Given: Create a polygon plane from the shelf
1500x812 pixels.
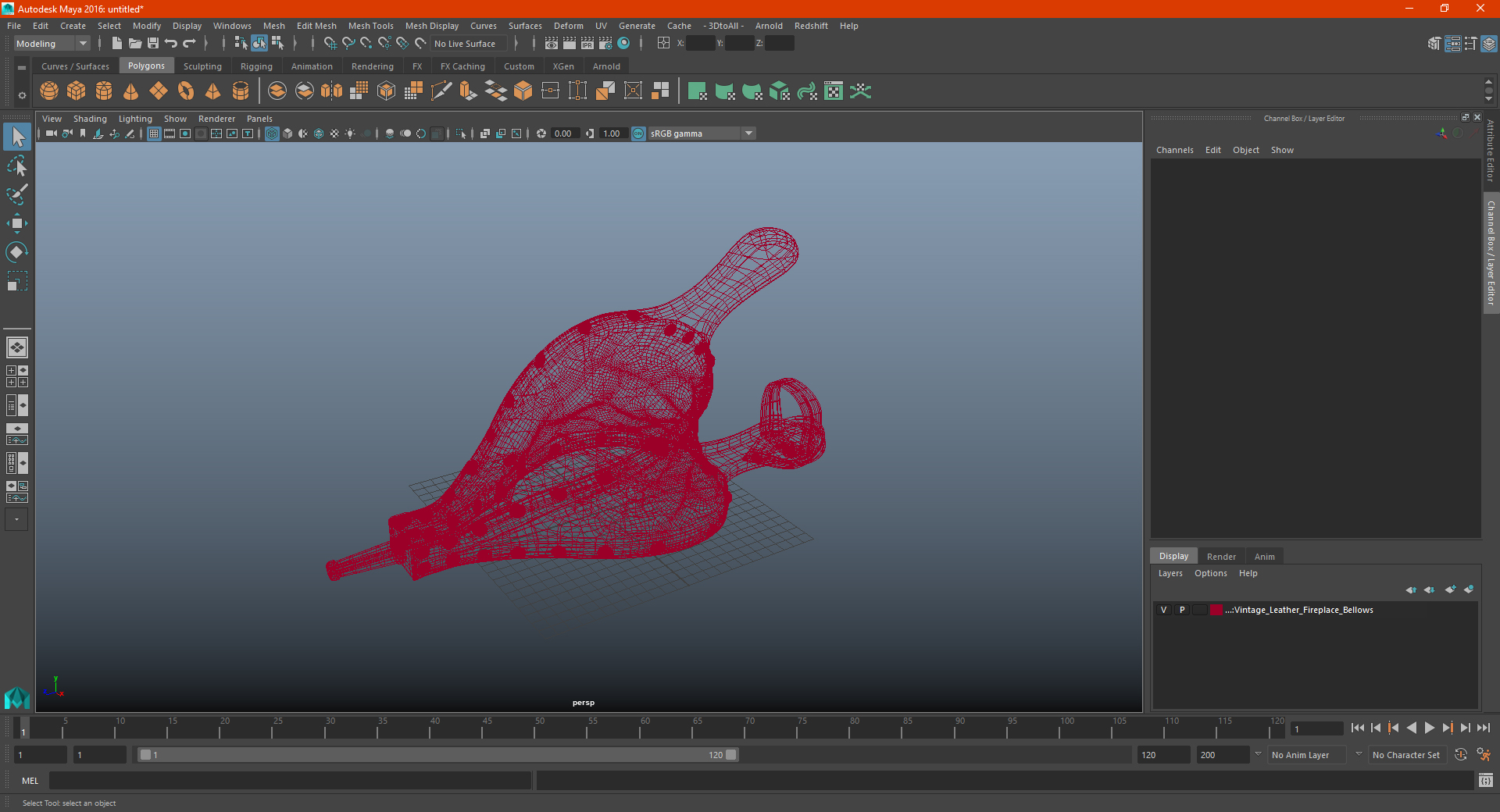Looking at the screenshot, I should click(159, 91).
